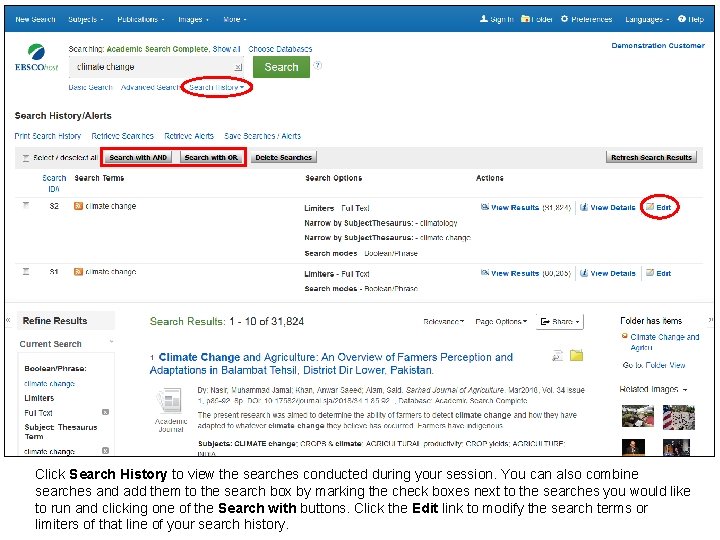Click the Demonstration Customer link

(x=658, y=45)
